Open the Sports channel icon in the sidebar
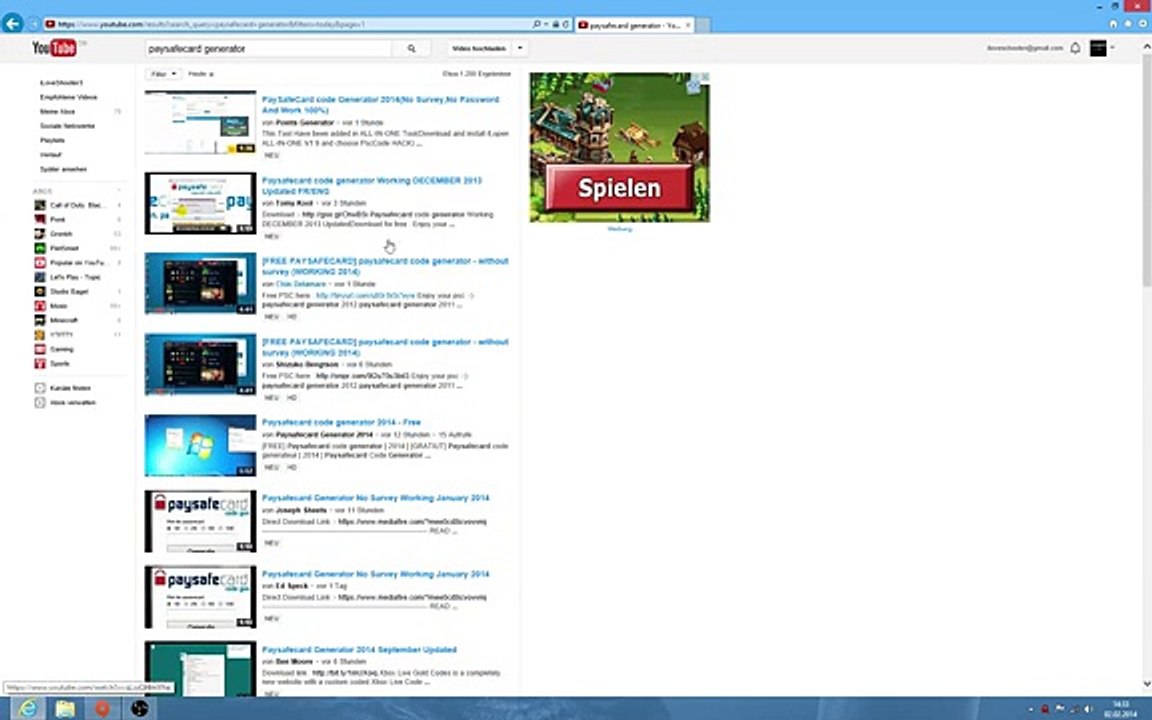1152x720 pixels. click(x=40, y=364)
